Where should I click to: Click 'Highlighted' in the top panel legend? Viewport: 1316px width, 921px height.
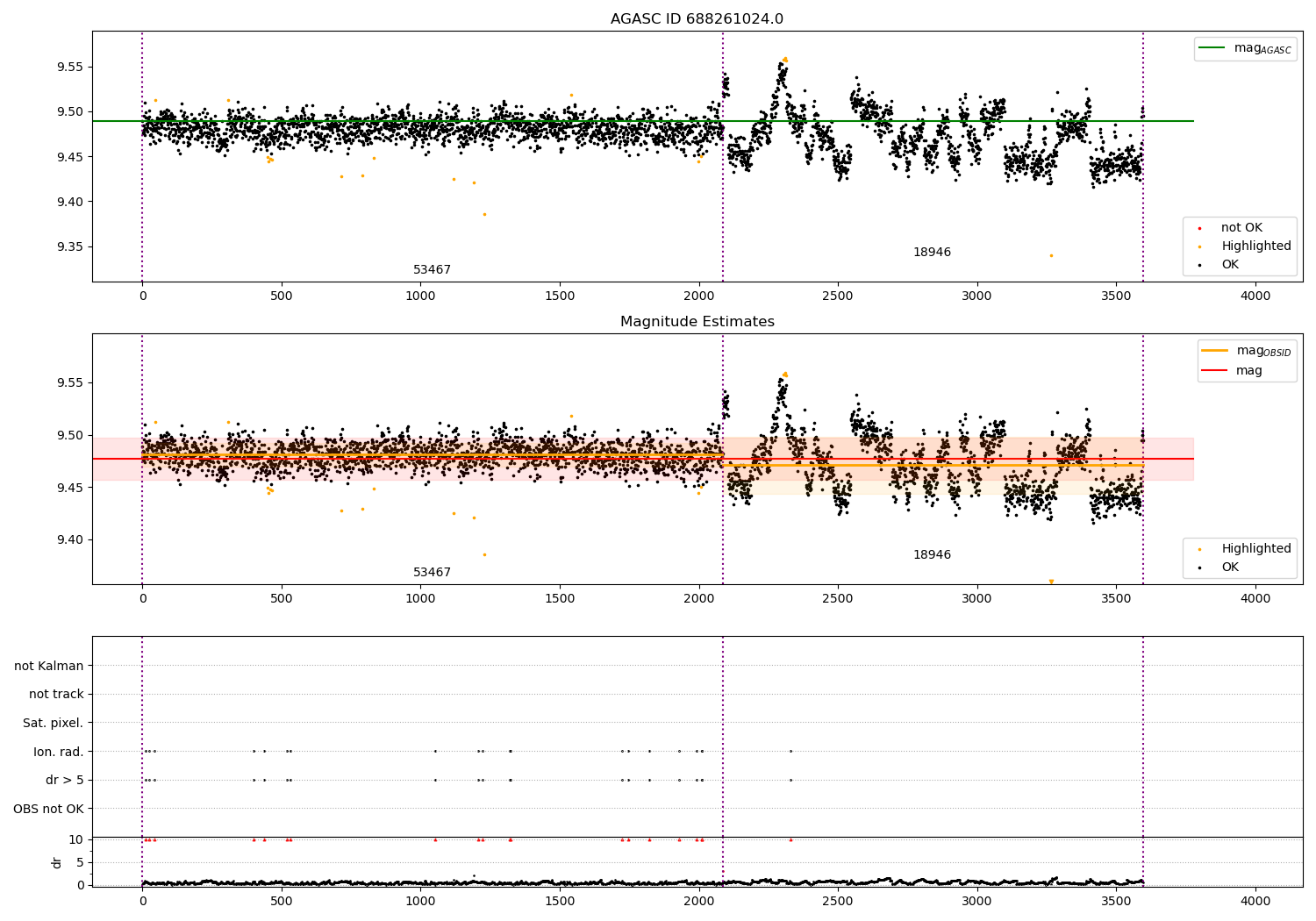click(1256, 246)
